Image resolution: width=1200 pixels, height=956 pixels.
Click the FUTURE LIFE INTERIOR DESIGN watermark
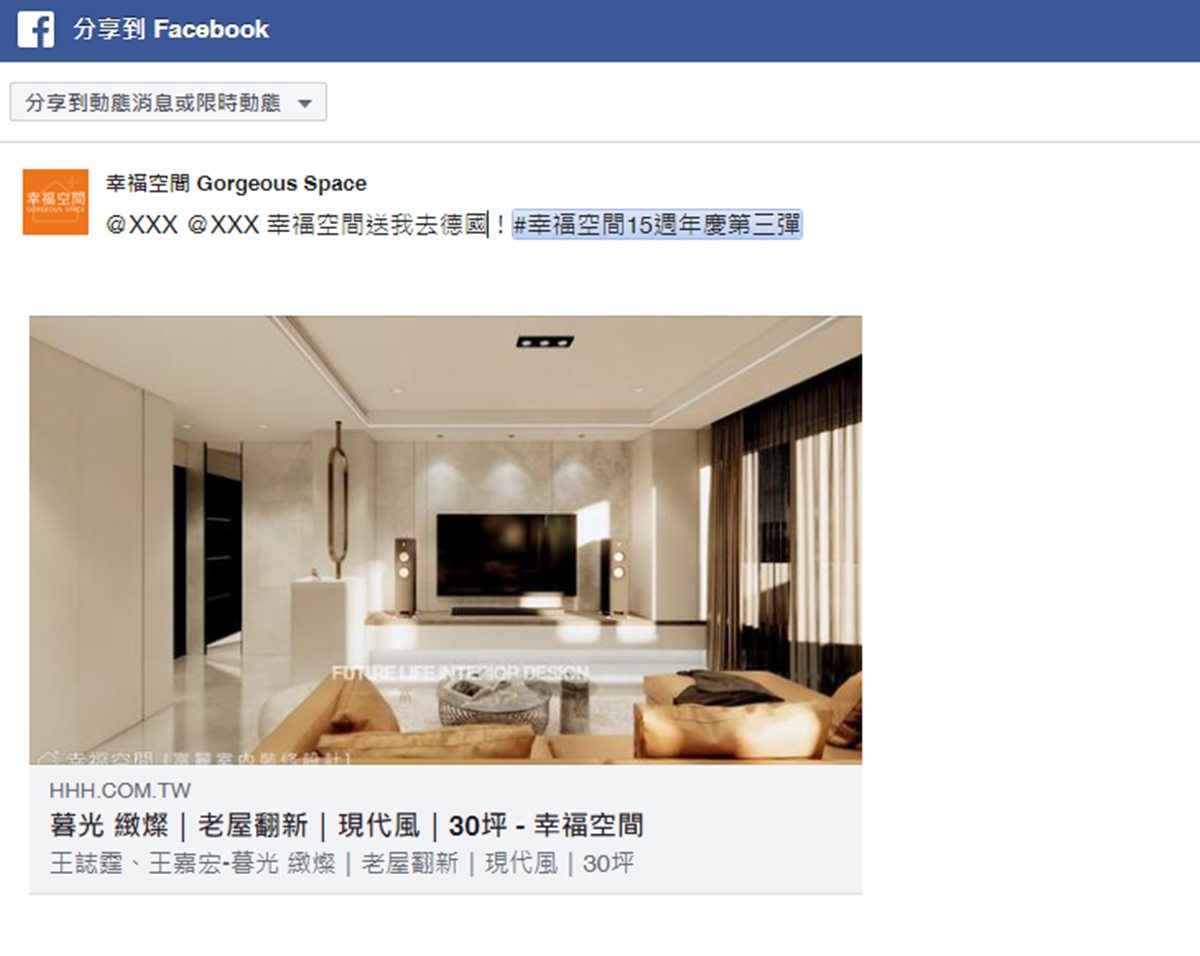point(461,673)
